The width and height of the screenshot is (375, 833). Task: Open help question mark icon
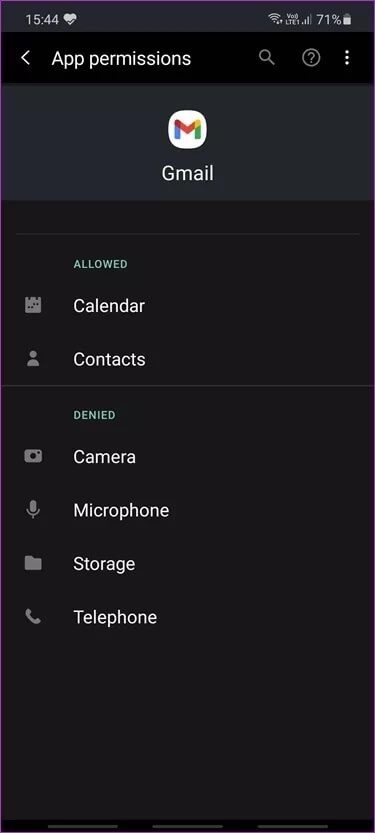[x=311, y=58]
